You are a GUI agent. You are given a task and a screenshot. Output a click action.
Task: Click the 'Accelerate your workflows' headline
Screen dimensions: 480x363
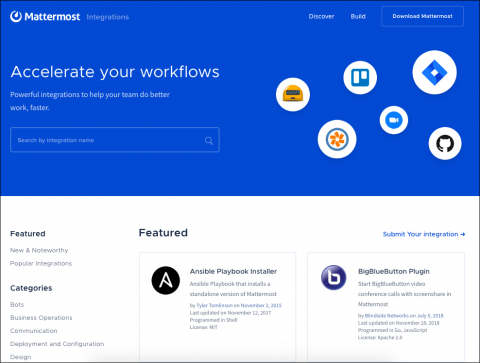(115, 72)
